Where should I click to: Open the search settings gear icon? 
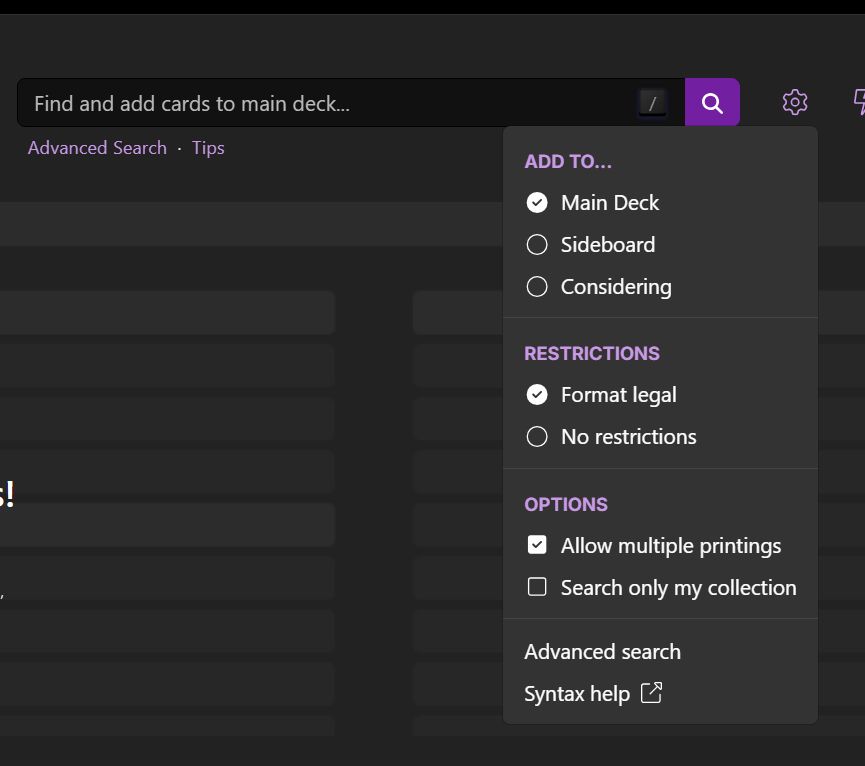(795, 103)
